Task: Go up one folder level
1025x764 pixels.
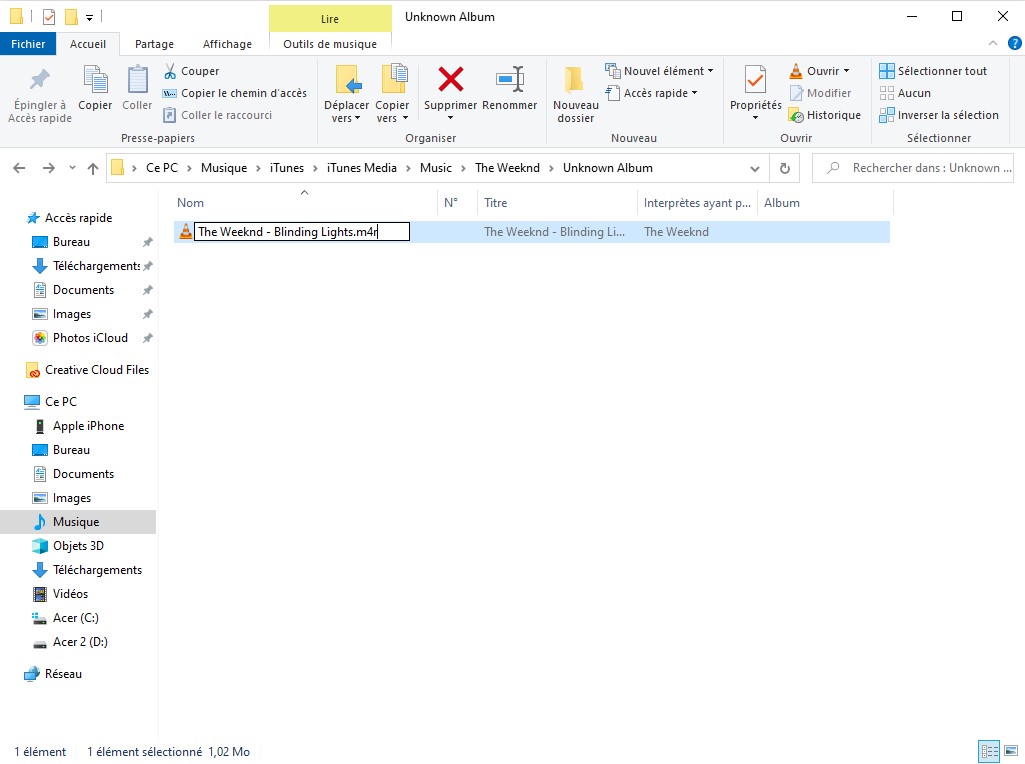Action: coord(93,169)
